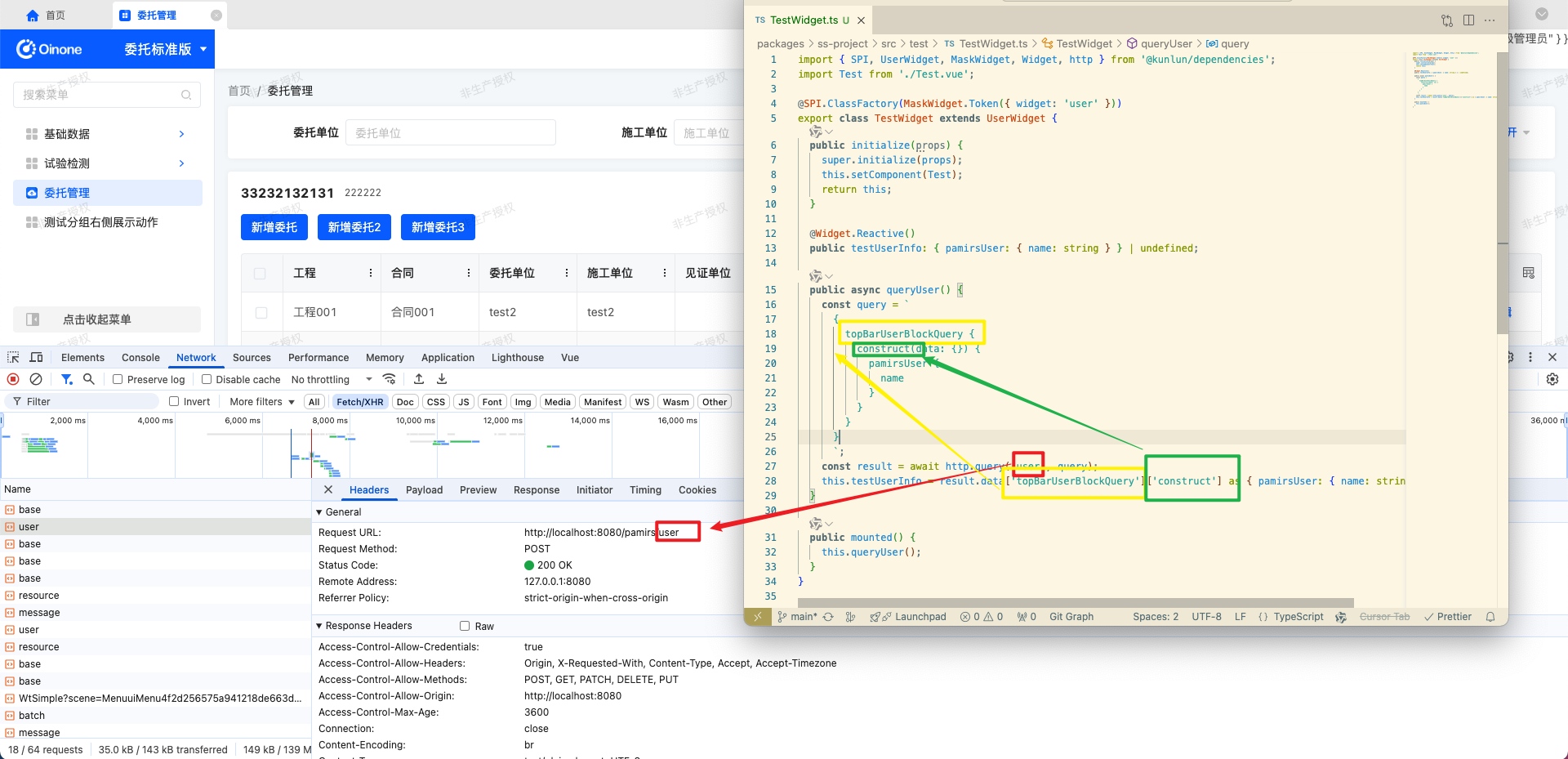Tick the Invert filter checkbox

pyautogui.click(x=174, y=401)
